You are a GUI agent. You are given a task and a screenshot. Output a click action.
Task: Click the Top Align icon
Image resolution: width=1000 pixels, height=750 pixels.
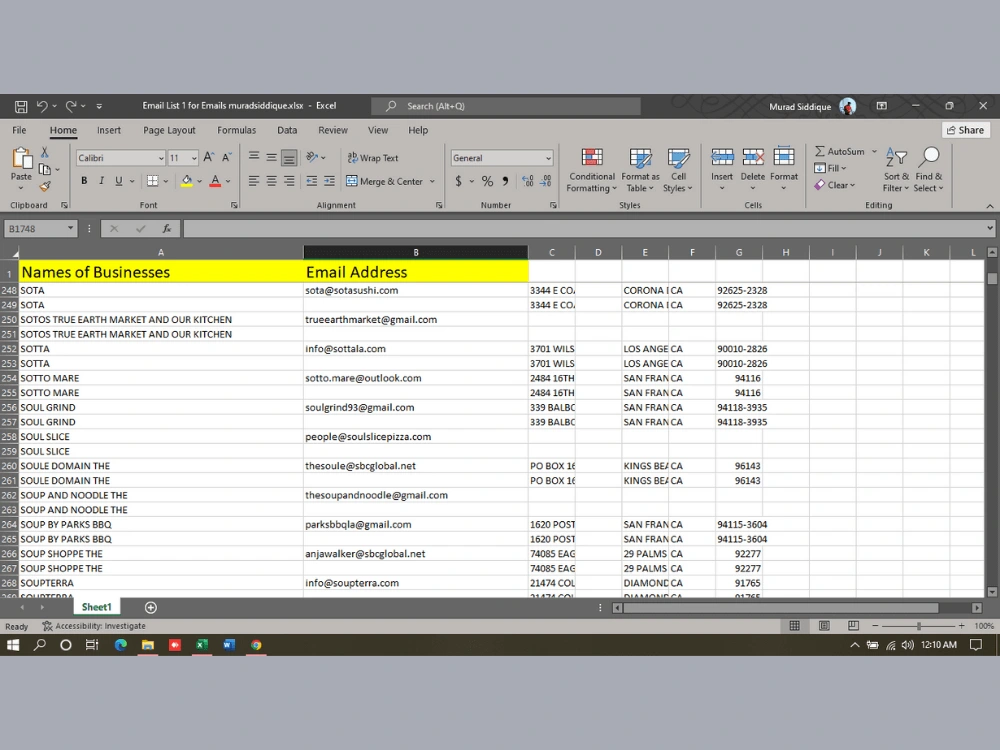[x=254, y=158]
